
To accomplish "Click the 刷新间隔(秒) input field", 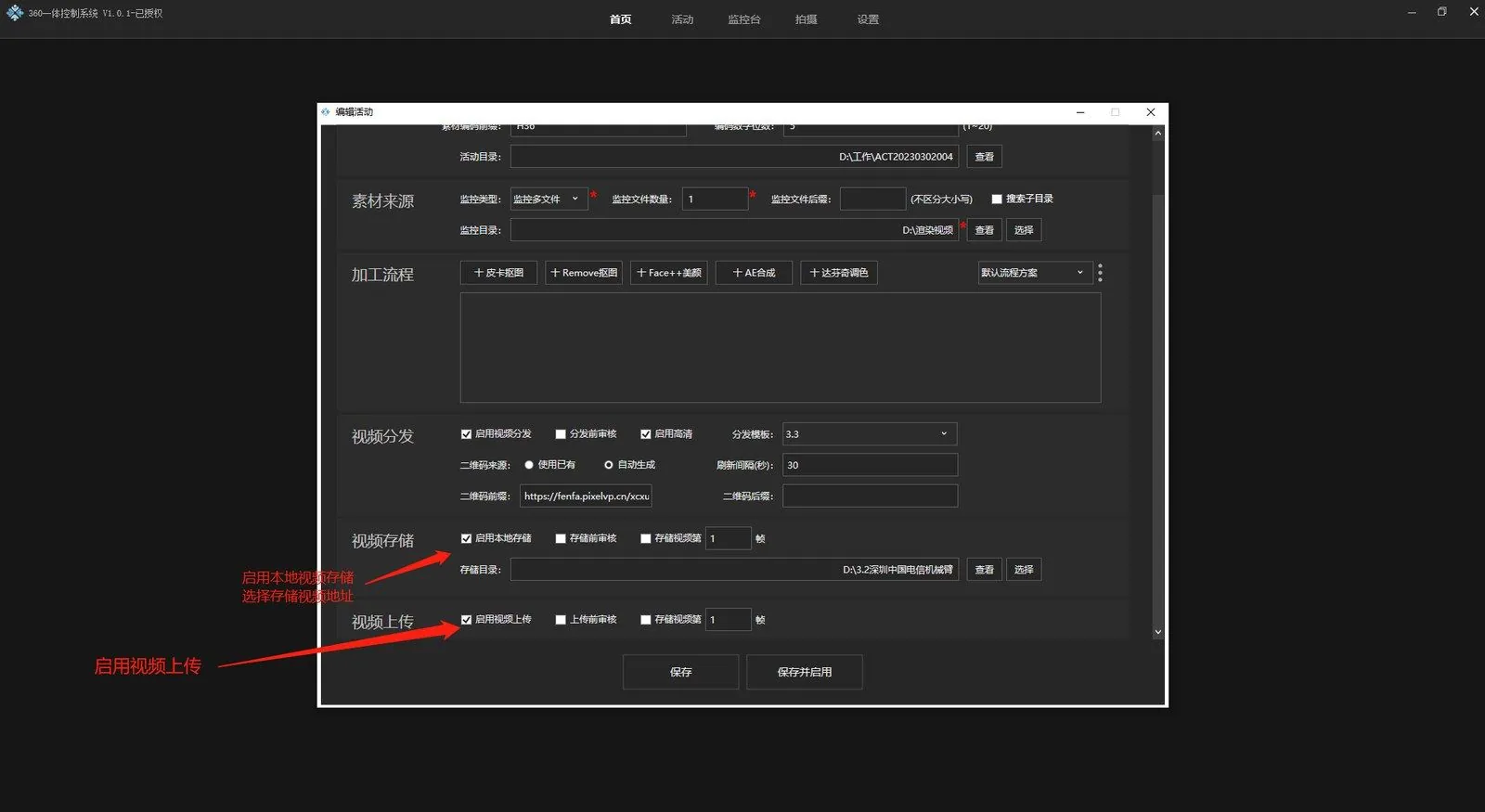I will point(870,465).
